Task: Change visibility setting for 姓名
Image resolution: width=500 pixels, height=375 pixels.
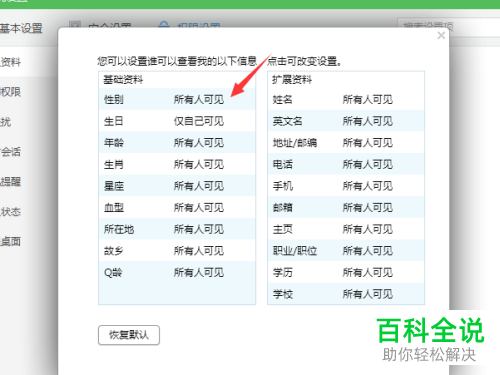Action: pos(368,99)
